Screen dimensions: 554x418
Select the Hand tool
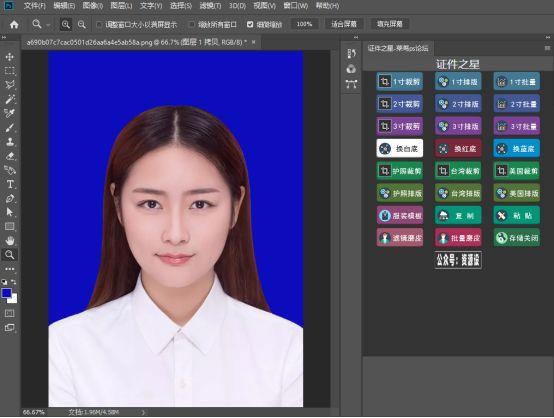tap(10, 241)
